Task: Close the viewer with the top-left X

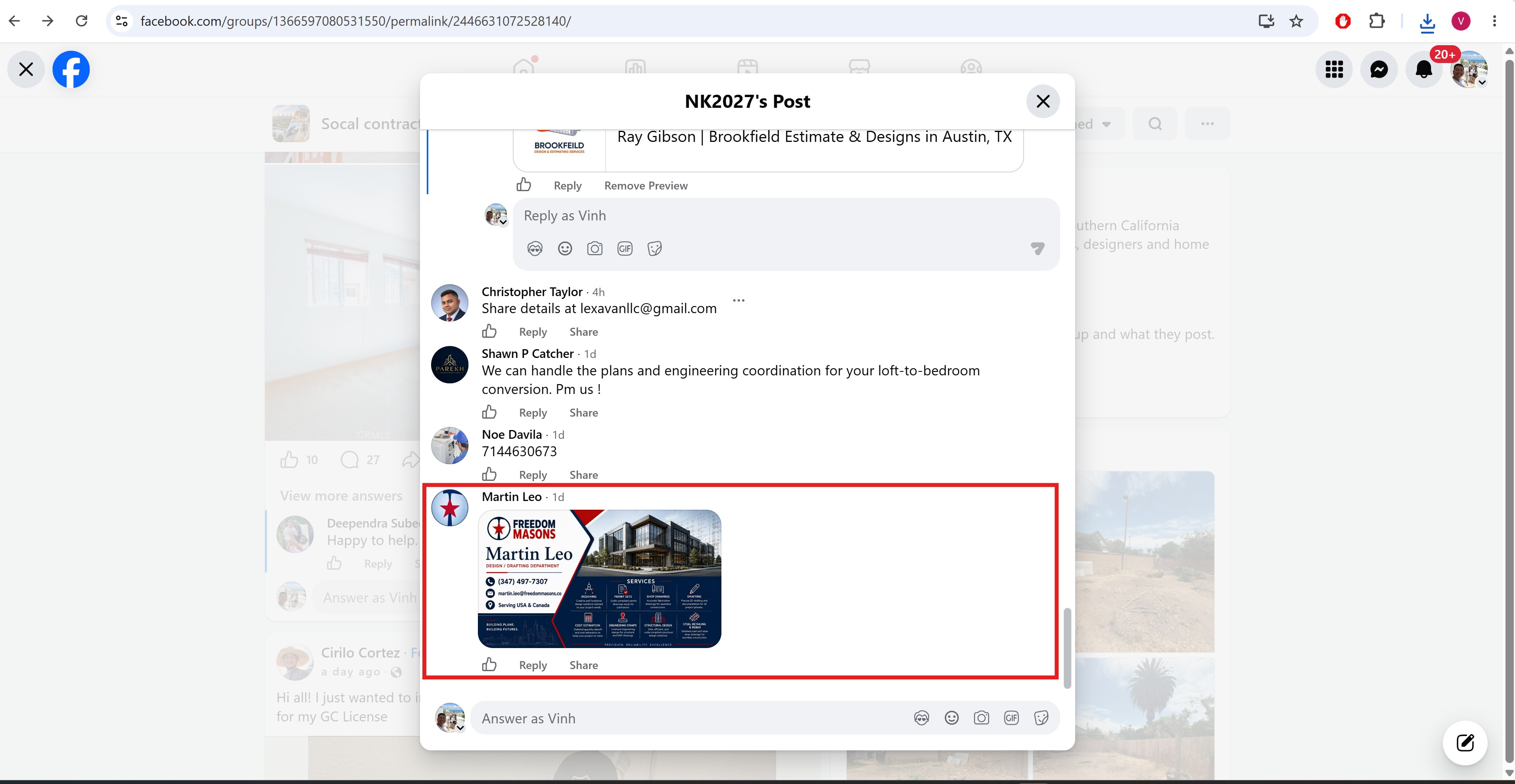Action: click(26, 69)
